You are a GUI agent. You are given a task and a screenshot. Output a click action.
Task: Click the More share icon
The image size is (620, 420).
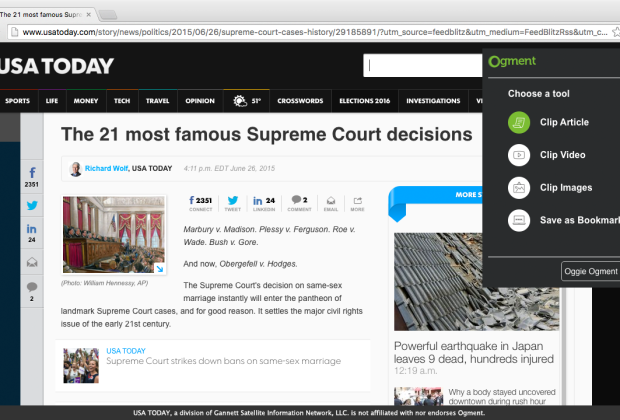pos(357,203)
